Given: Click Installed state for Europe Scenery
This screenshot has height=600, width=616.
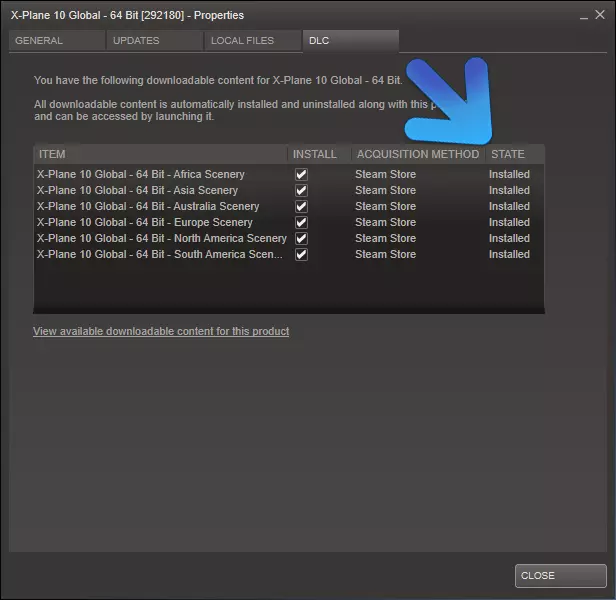Looking at the screenshot, I should 509,222.
